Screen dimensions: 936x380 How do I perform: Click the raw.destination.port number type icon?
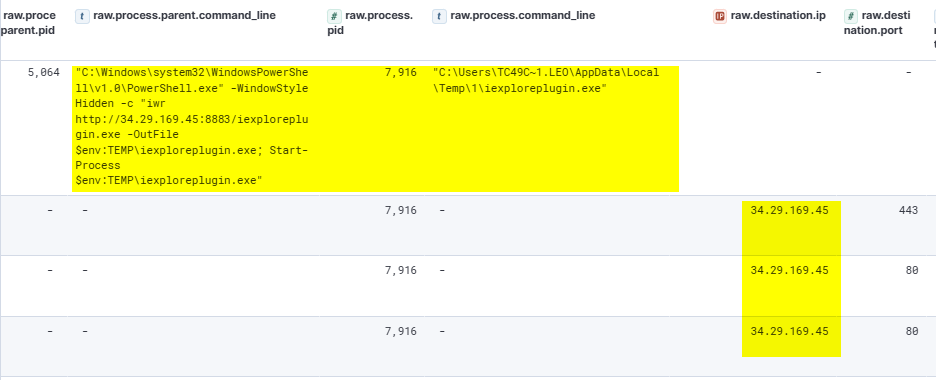[x=851, y=16]
